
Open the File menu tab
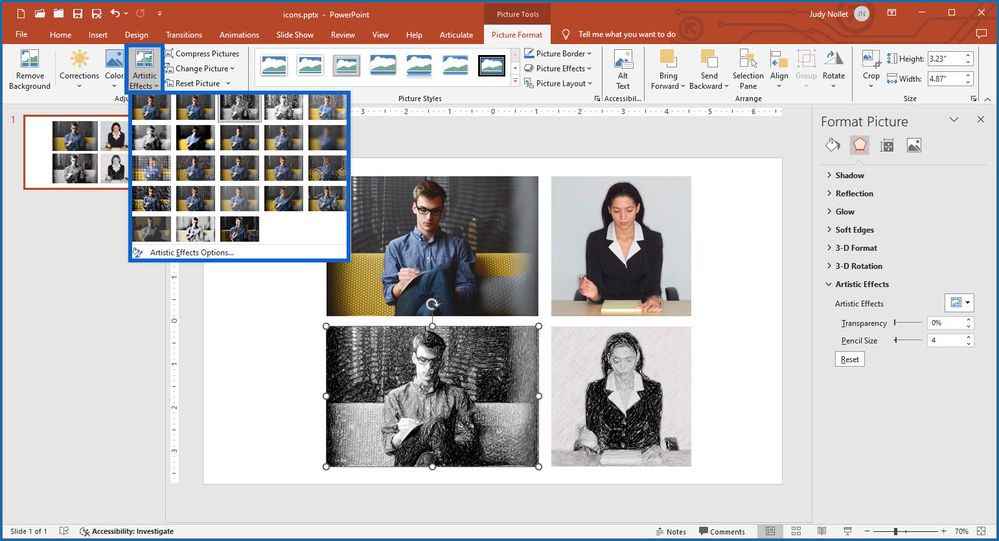[21, 34]
